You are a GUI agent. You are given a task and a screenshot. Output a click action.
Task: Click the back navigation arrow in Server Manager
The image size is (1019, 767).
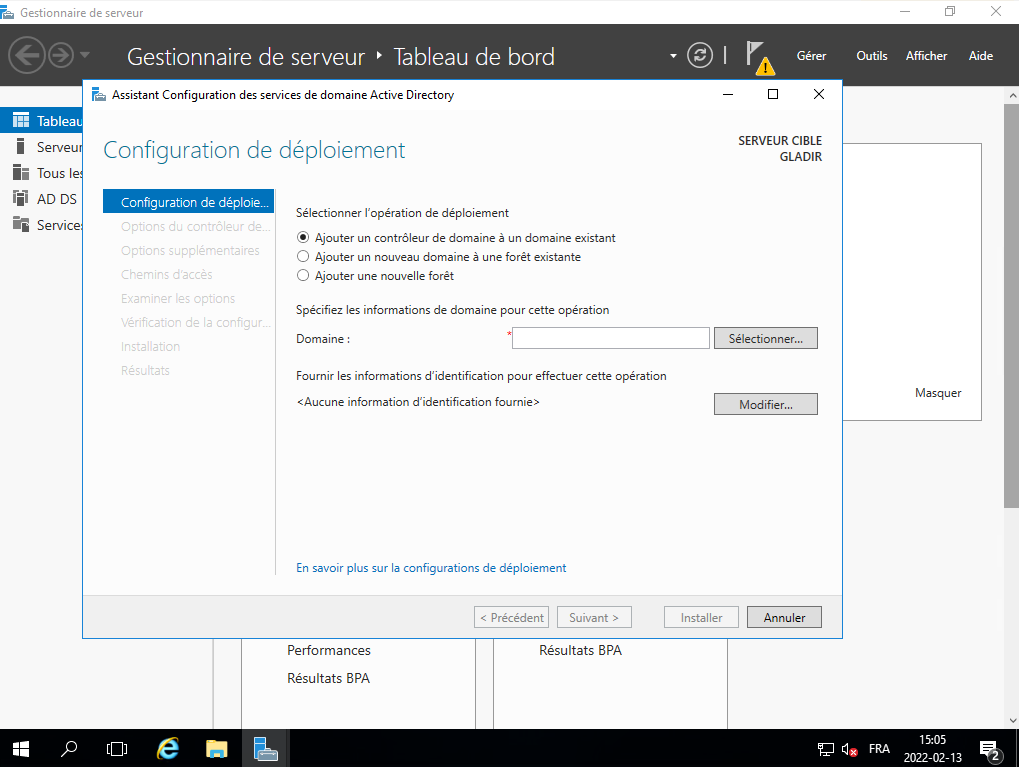click(27, 55)
